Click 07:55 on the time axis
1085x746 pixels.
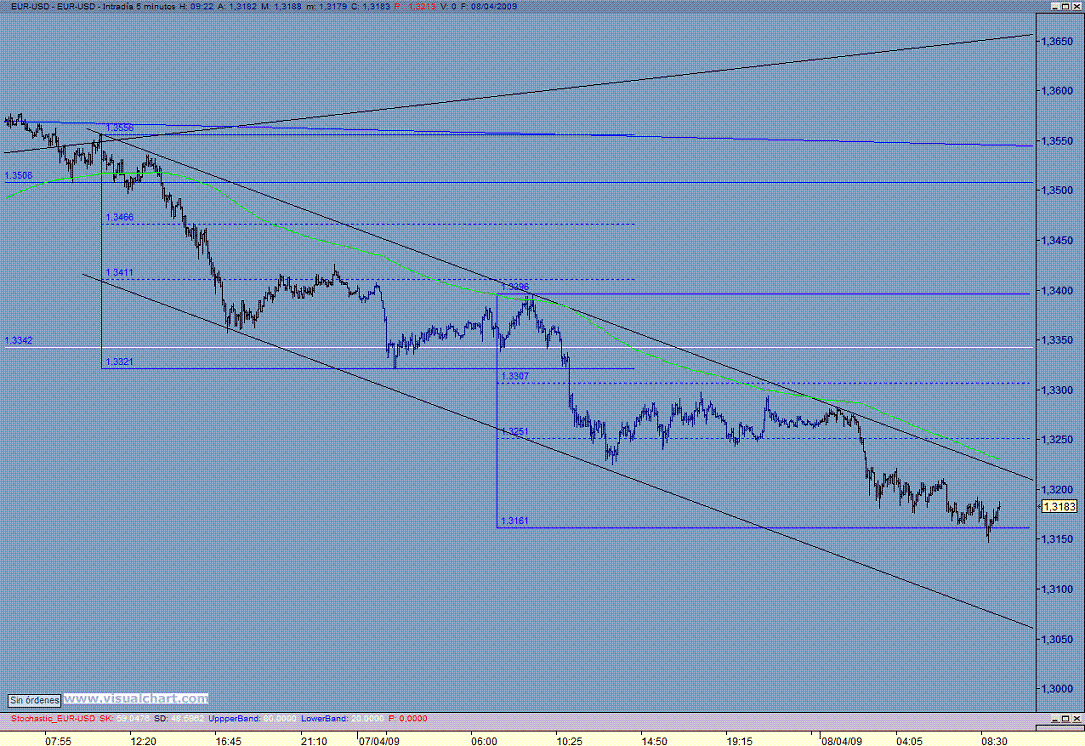tap(58, 741)
